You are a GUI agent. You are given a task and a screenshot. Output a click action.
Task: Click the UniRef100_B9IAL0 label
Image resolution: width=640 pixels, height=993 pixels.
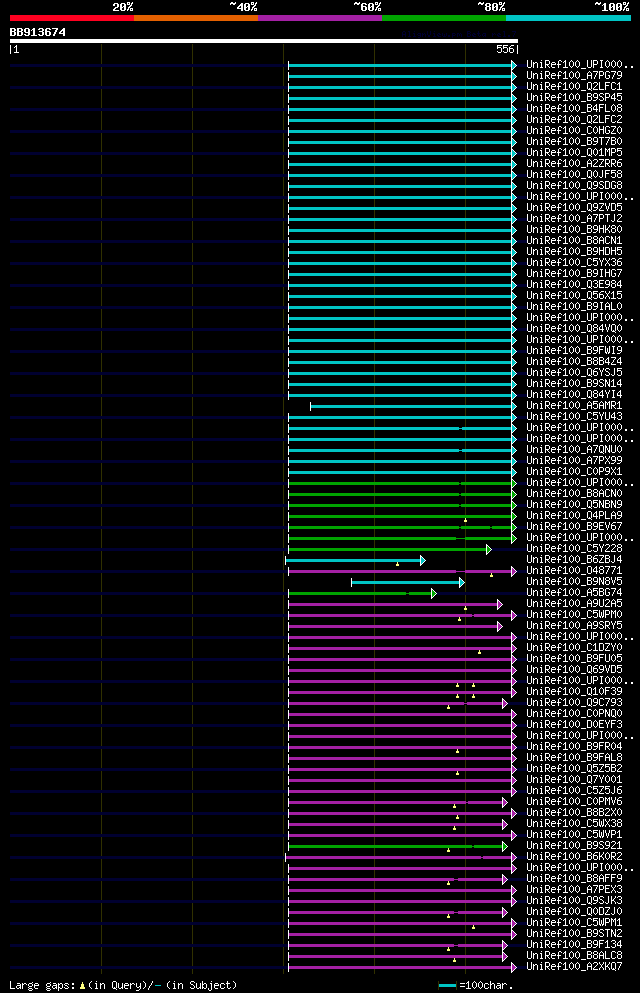574,307
